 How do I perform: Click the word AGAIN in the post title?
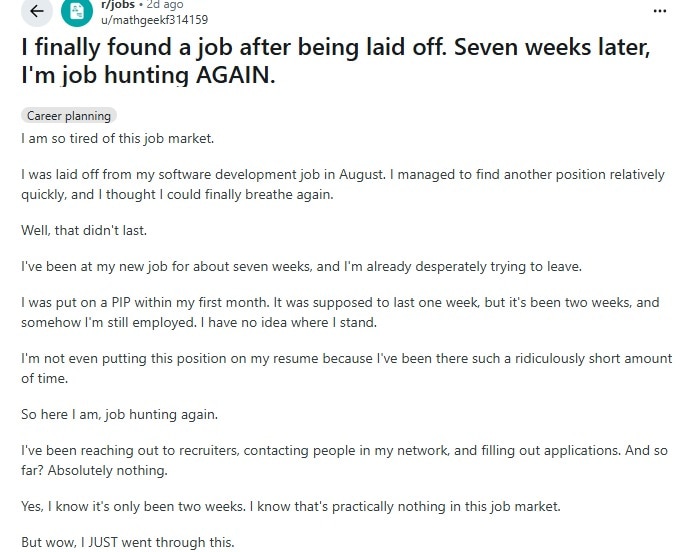click(235, 75)
